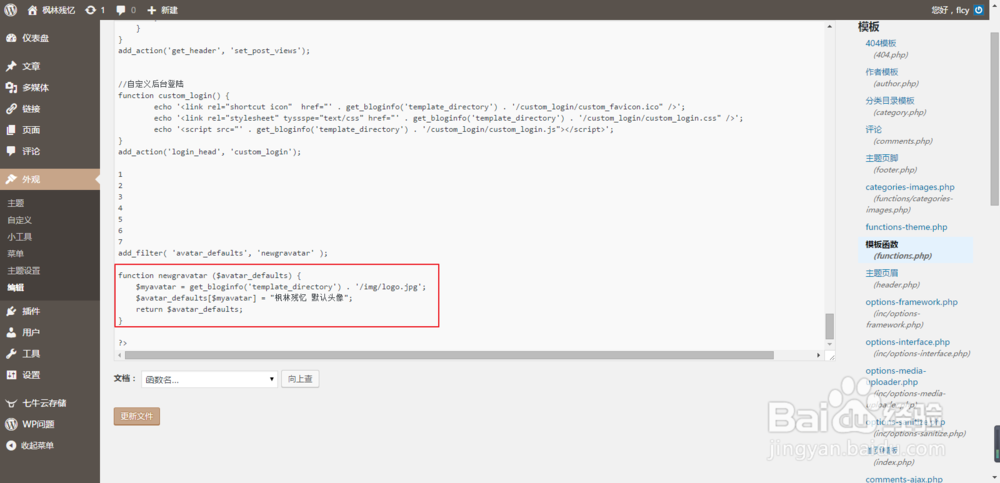Click the code editor horizontal scrollbar

click(x=448, y=355)
